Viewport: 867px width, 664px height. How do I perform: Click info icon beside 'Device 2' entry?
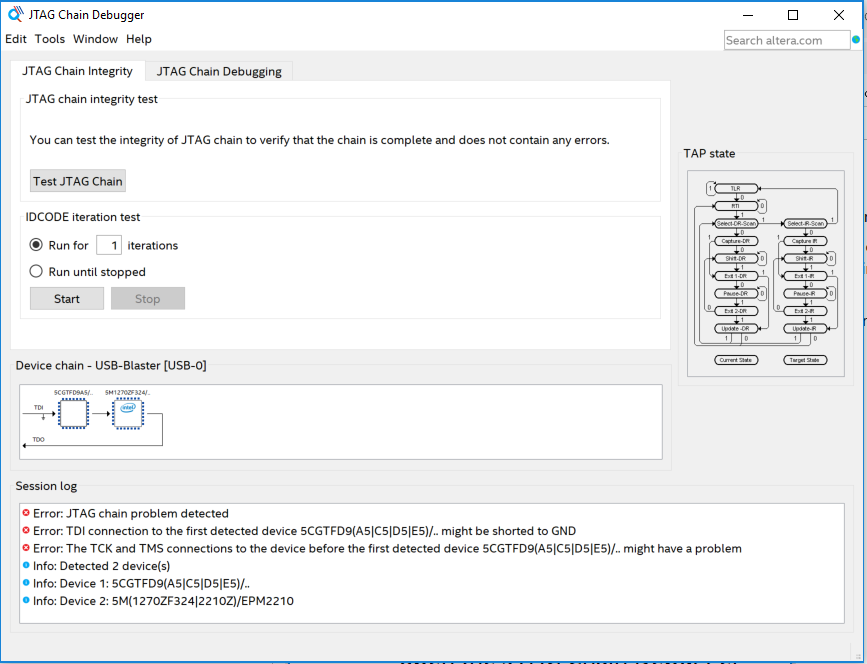26,600
